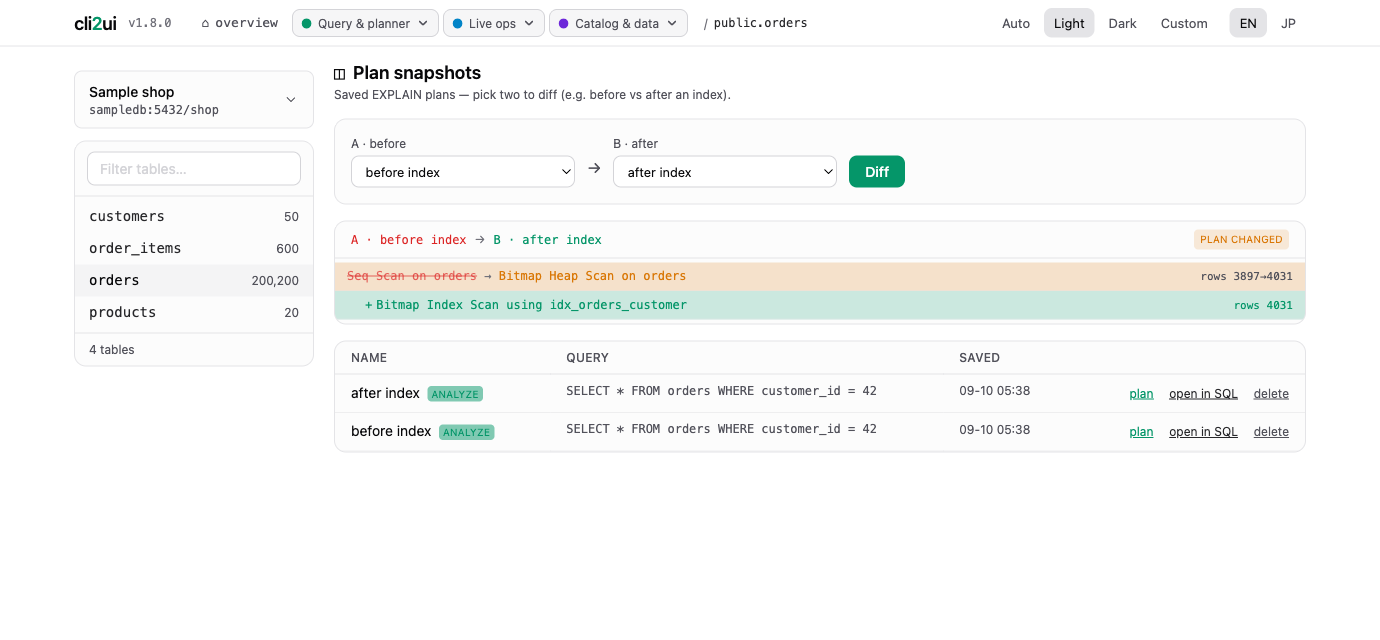Viewport: 1380px width, 640px height.
Task: Delete the before index snapshot
Action: click(1271, 432)
